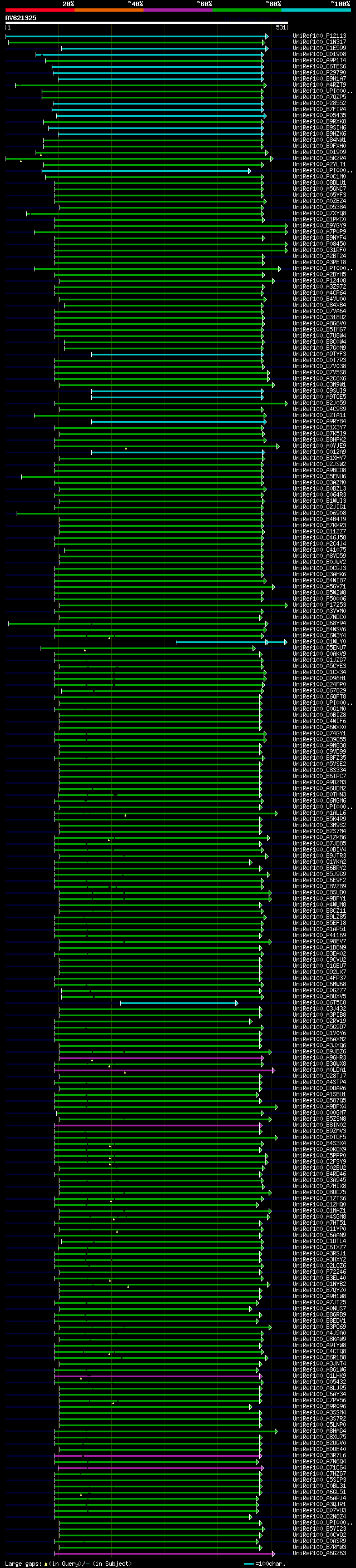Select hit label UniRef100_Q68Y94
This screenshot has height=1568, width=356.
319,624
